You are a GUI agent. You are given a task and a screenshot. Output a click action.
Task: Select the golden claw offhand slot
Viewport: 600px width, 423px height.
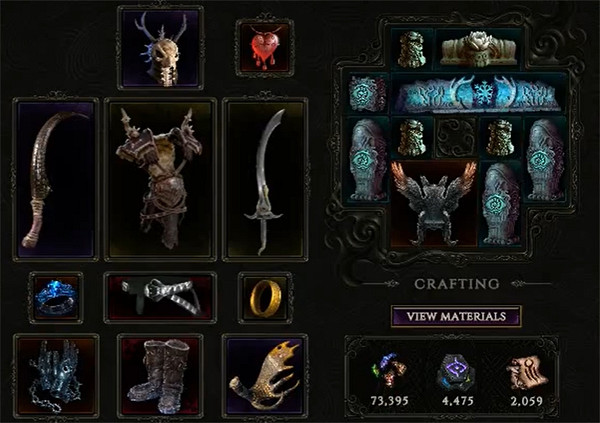point(265,376)
